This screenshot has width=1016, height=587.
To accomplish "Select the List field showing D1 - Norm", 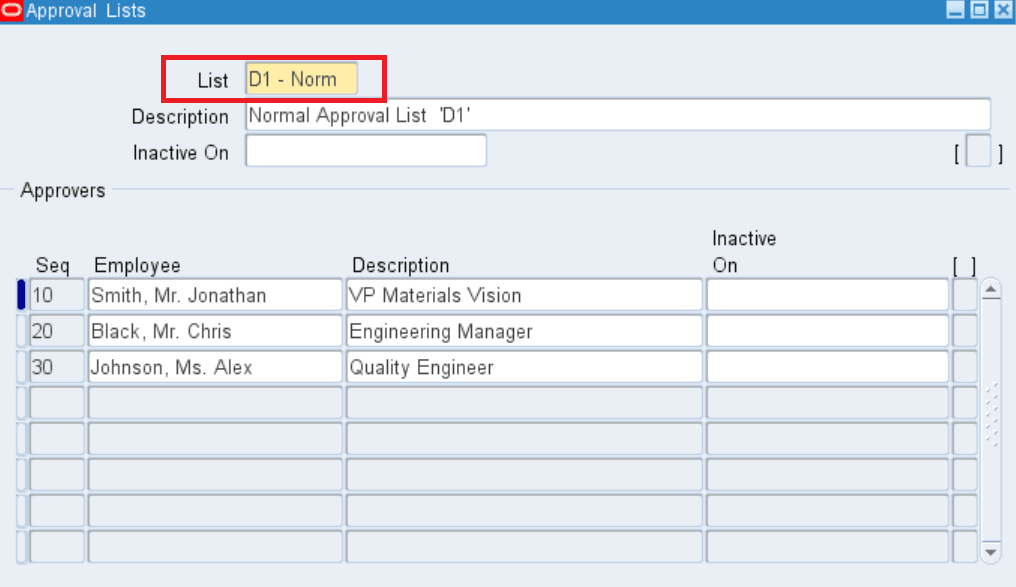I will pyautogui.click(x=300, y=79).
